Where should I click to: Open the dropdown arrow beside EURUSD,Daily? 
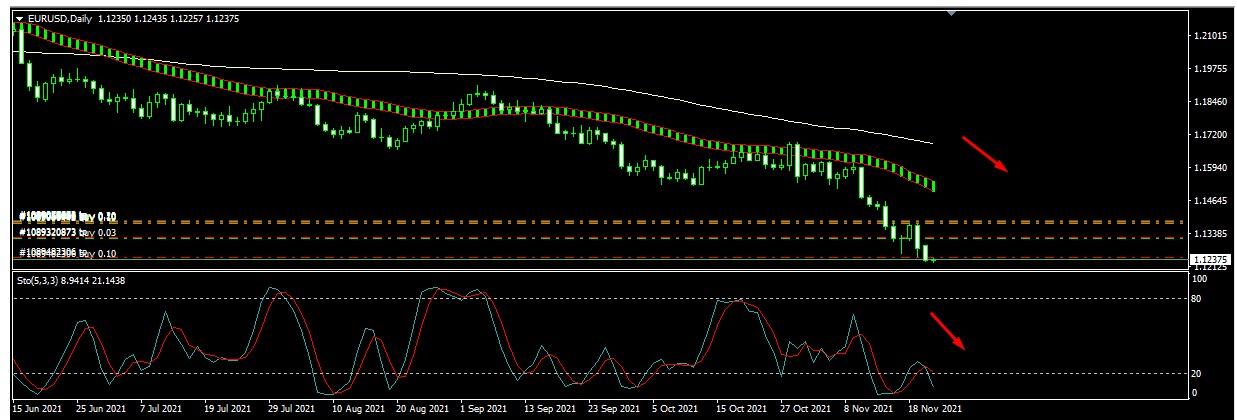click(19, 18)
